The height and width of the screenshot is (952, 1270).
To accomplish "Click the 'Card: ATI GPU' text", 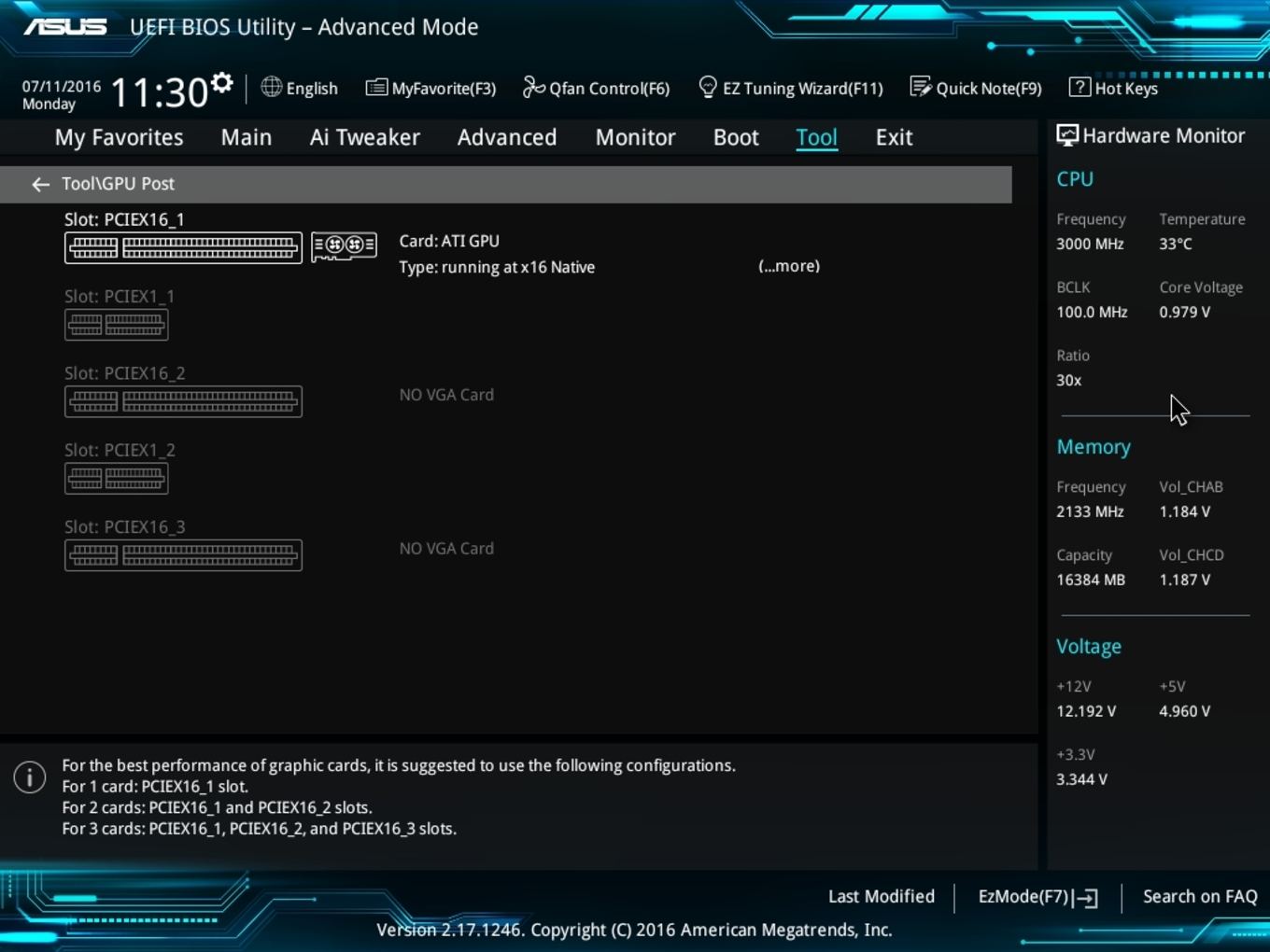I will [449, 241].
